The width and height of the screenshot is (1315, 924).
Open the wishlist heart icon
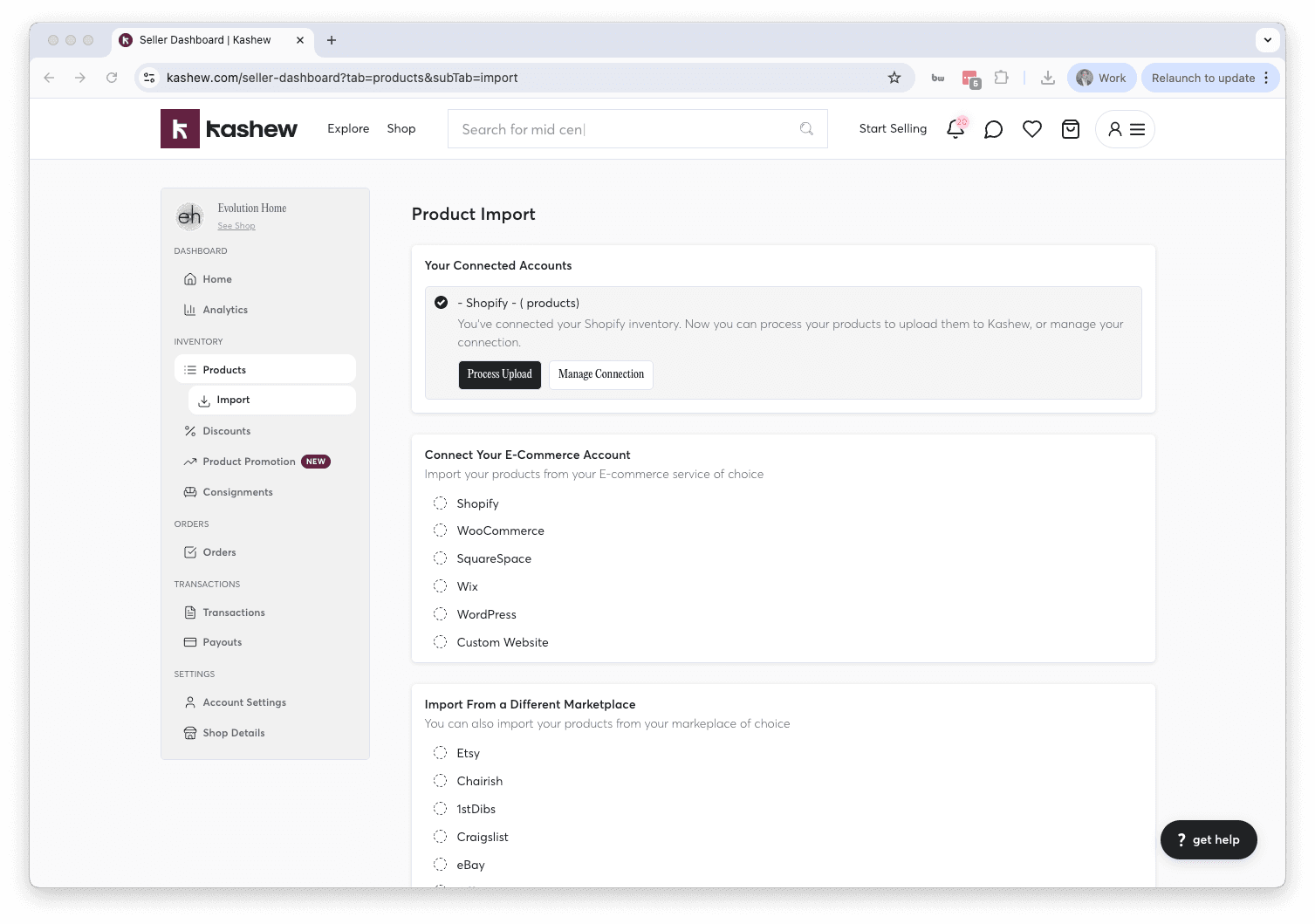[1032, 129]
